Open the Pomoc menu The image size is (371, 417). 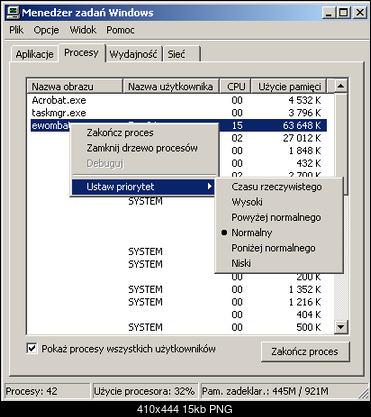click(120, 30)
